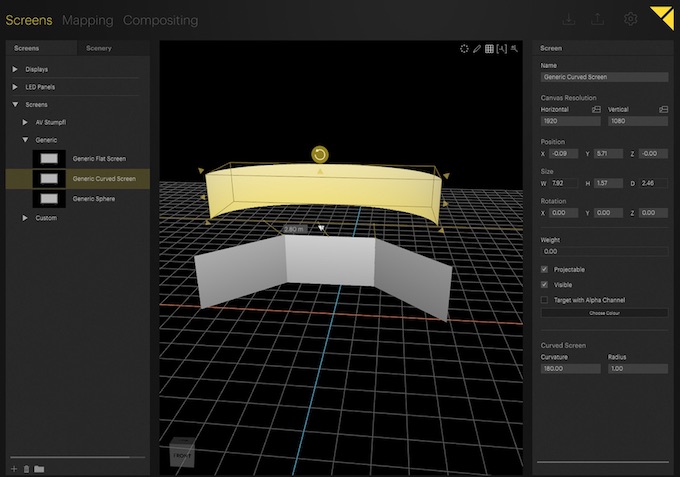Expand the AV Stumpfl folder

tap(25, 122)
